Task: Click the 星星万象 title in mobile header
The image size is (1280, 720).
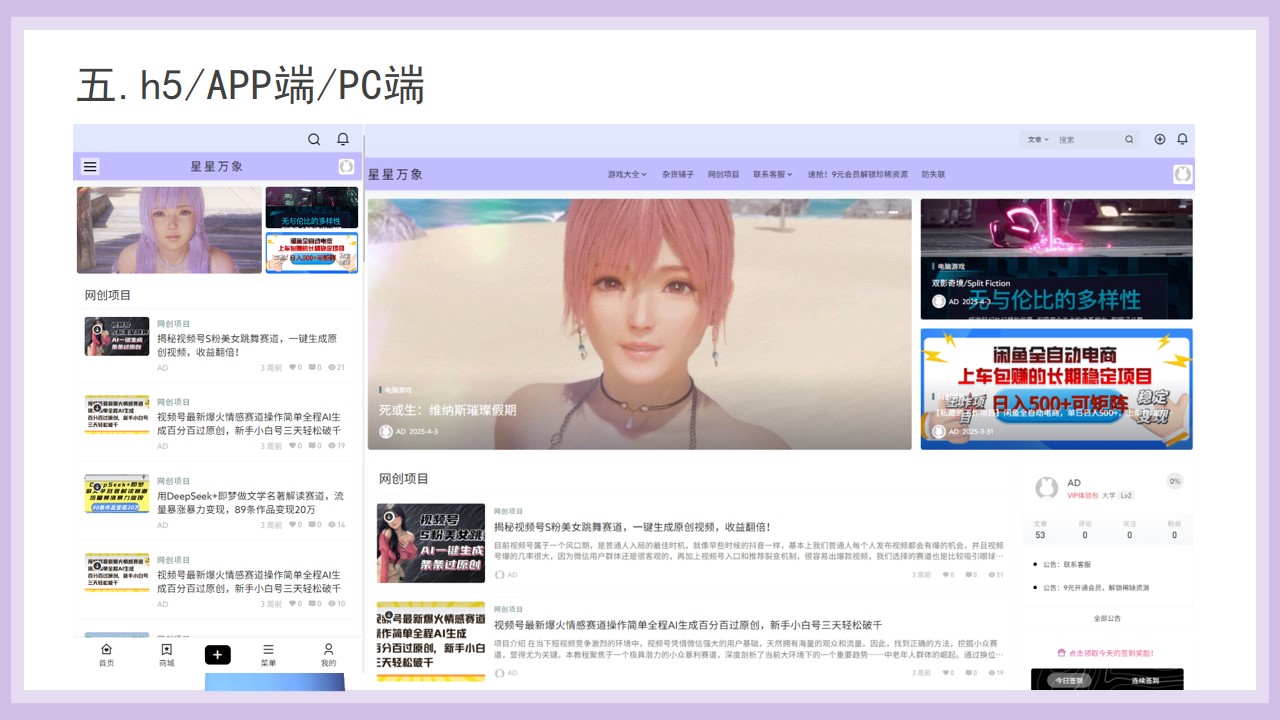Action: pos(217,166)
